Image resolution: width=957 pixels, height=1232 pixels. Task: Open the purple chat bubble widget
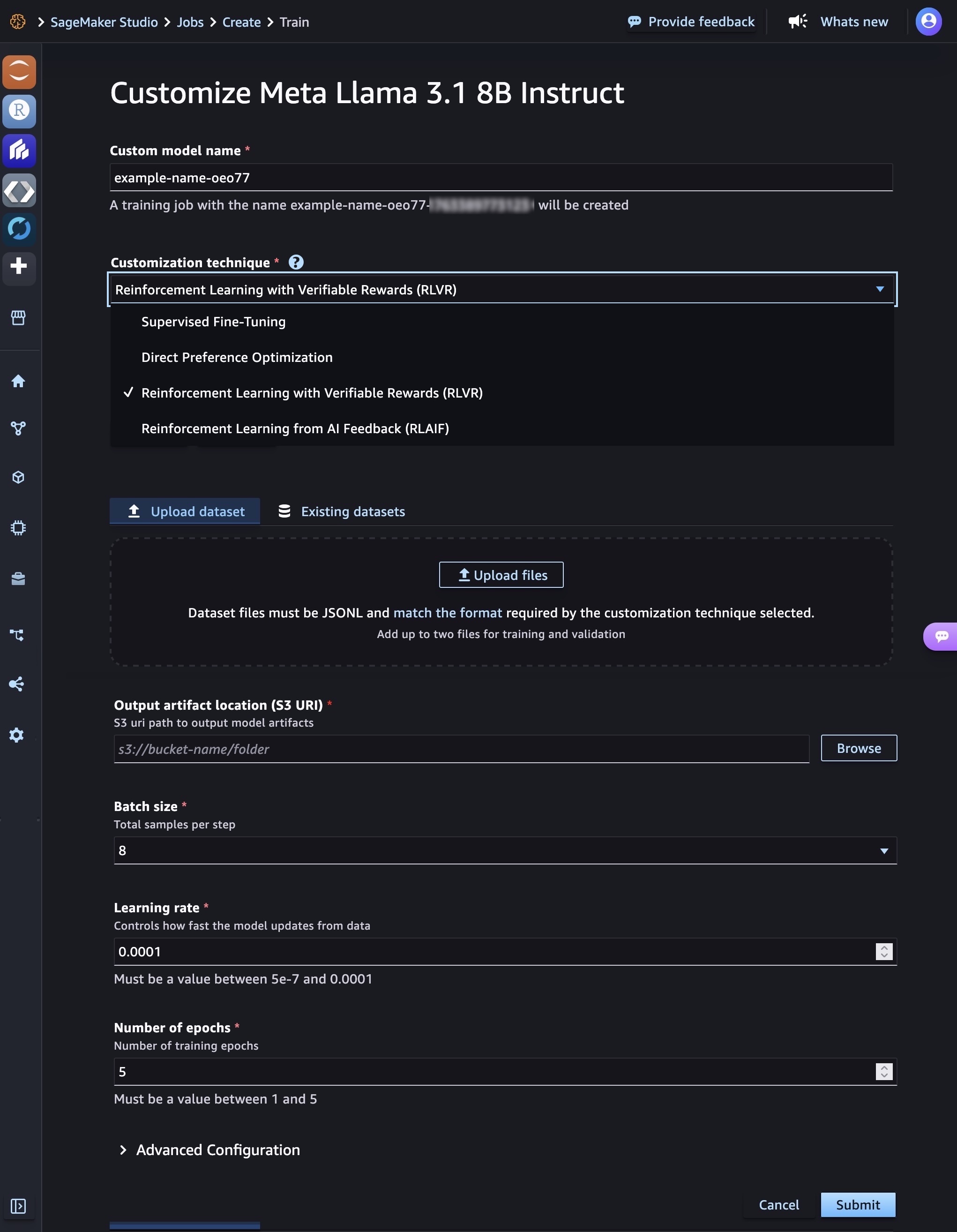click(941, 636)
